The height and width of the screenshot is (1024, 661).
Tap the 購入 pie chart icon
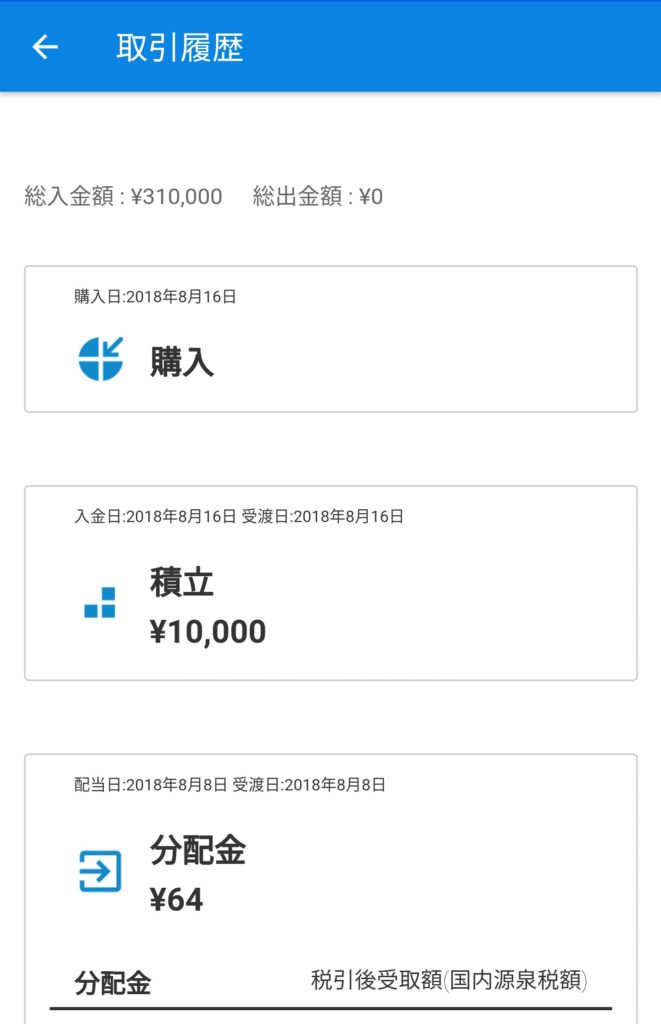tap(101, 359)
